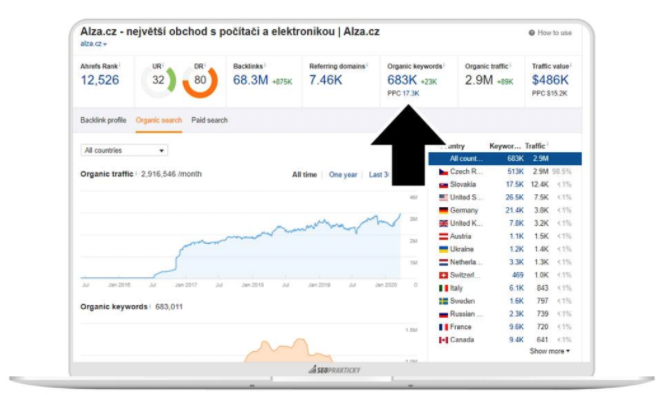The image size is (667, 395).
Task: Click the DR 80 gauge
Action: (200, 80)
